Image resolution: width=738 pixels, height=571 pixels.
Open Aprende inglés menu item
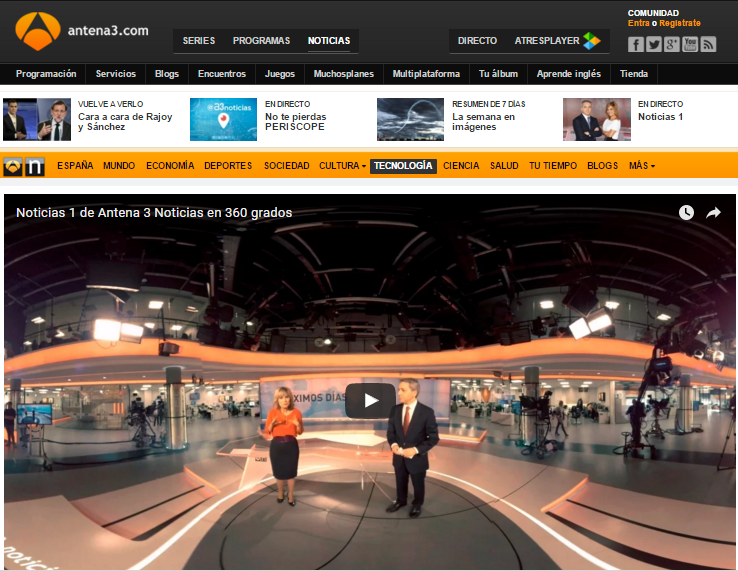click(569, 74)
